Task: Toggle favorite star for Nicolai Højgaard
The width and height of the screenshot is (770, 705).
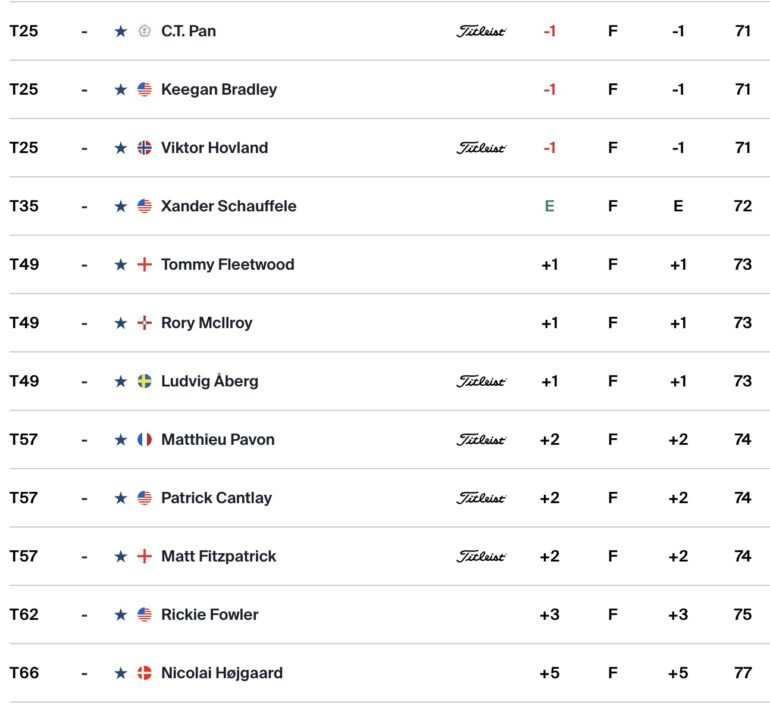Action: tap(120, 673)
